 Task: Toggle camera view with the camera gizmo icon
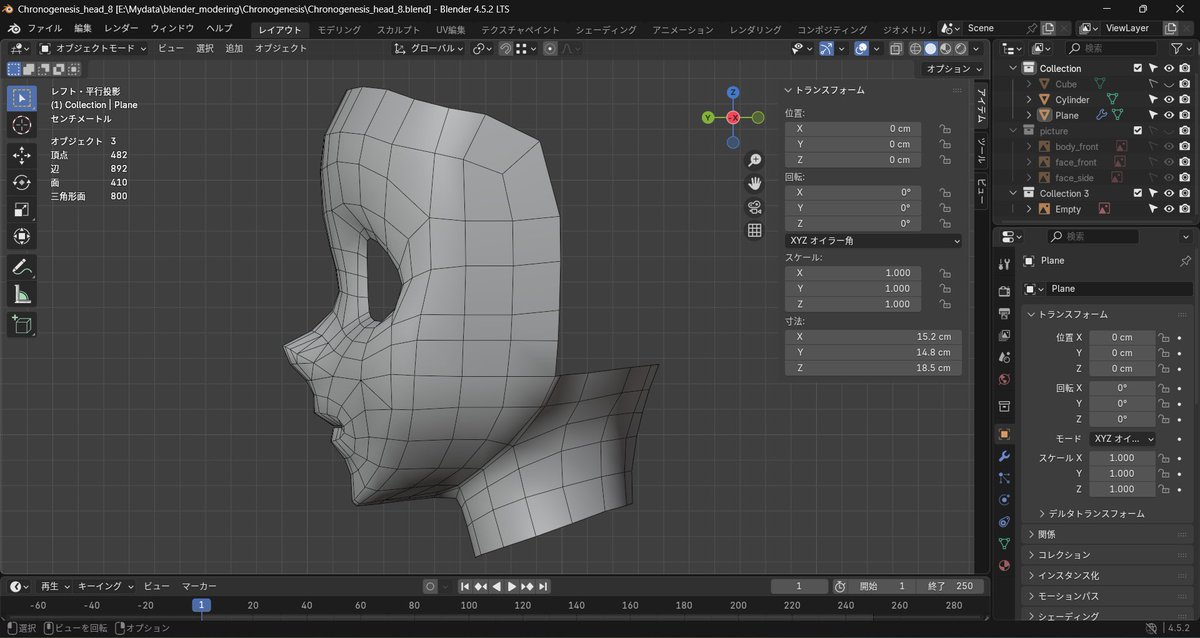[755, 207]
